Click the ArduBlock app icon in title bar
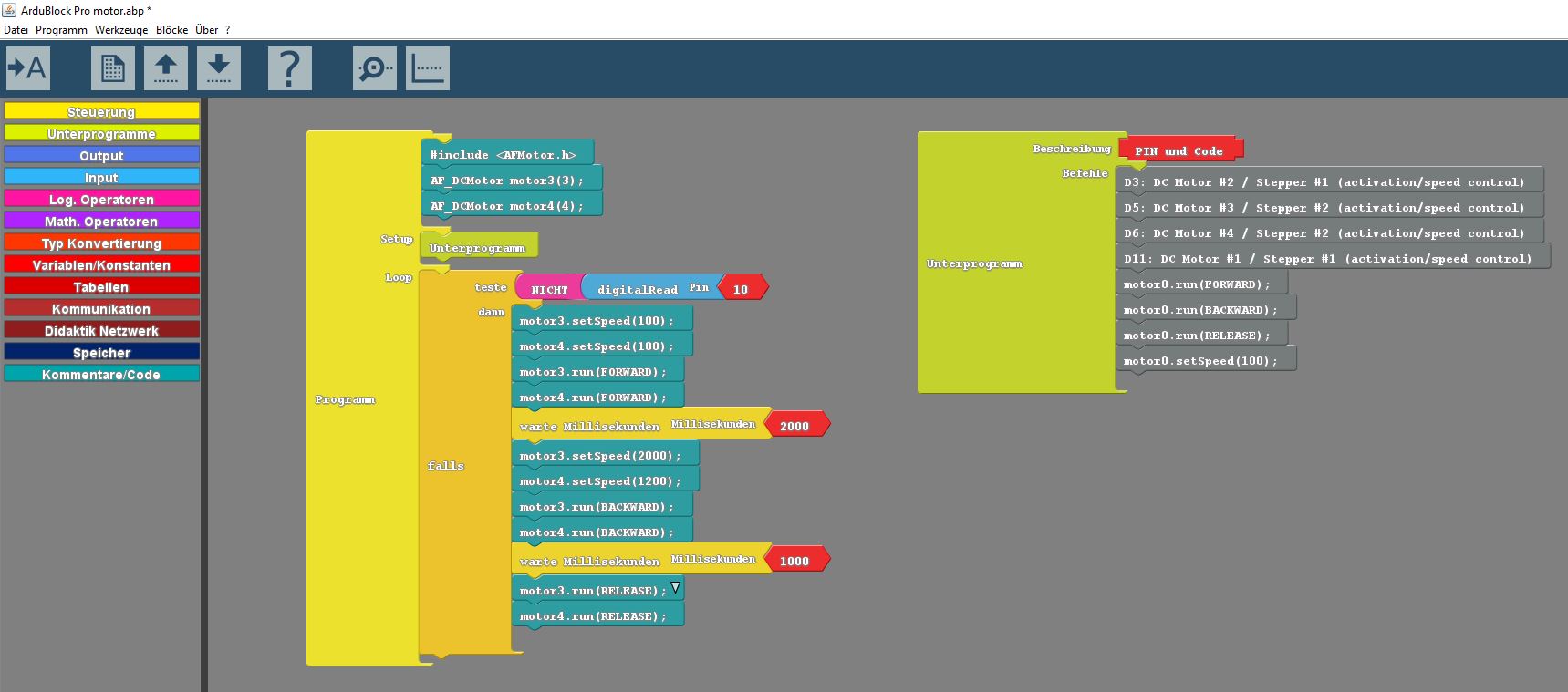1568x692 pixels. [x=9, y=10]
